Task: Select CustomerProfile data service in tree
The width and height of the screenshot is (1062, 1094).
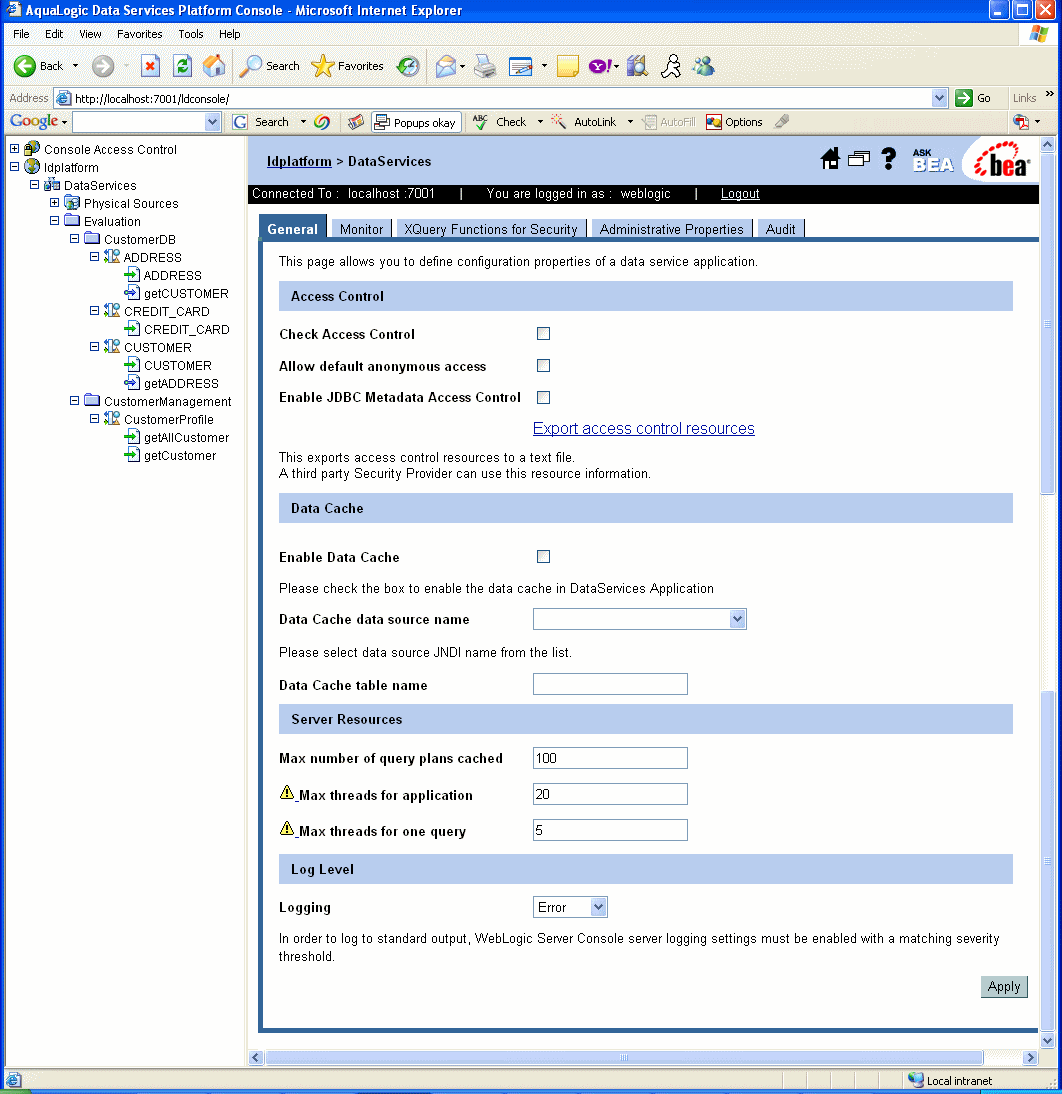Action: point(169,419)
